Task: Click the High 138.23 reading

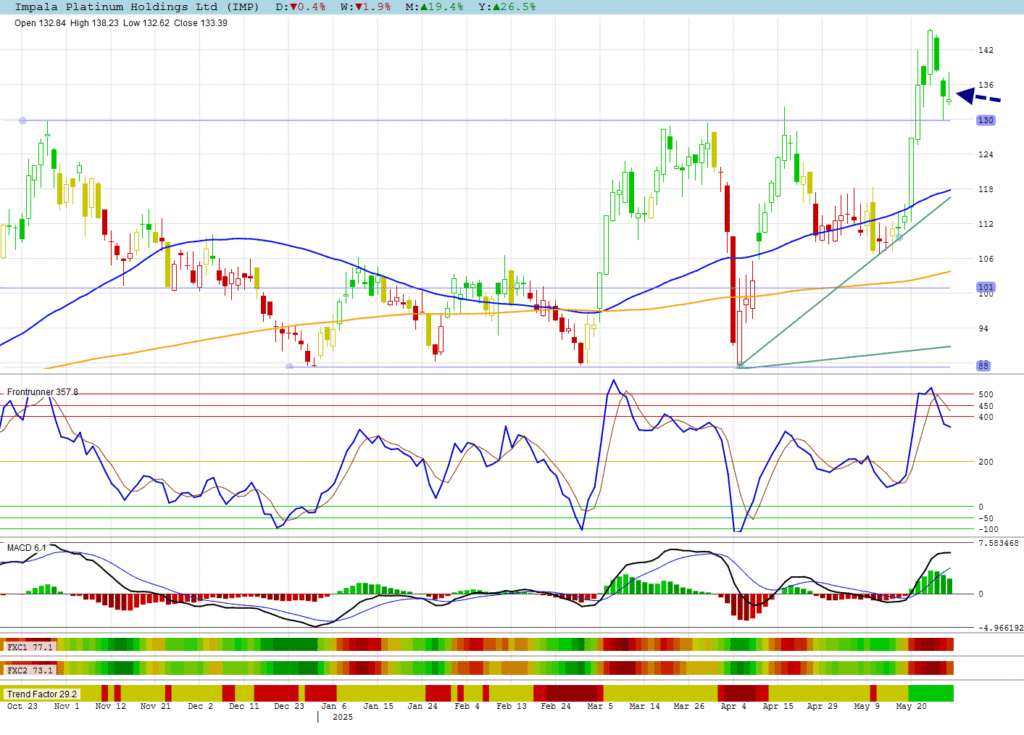Action: pos(94,23)
